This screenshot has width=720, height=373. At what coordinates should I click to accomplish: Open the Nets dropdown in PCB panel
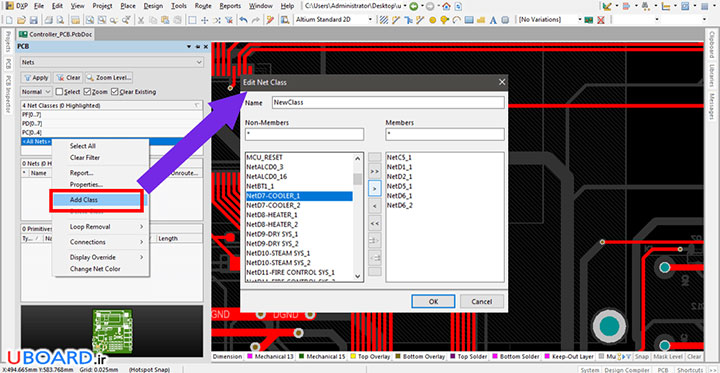point(112,62)
